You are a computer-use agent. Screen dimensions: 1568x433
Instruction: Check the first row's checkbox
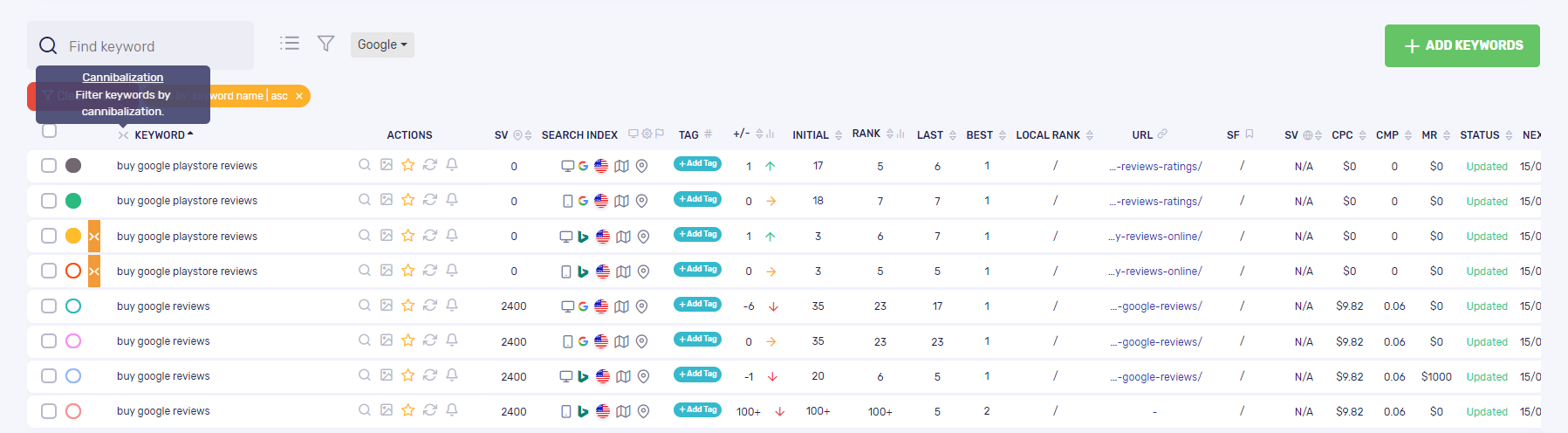49,166
